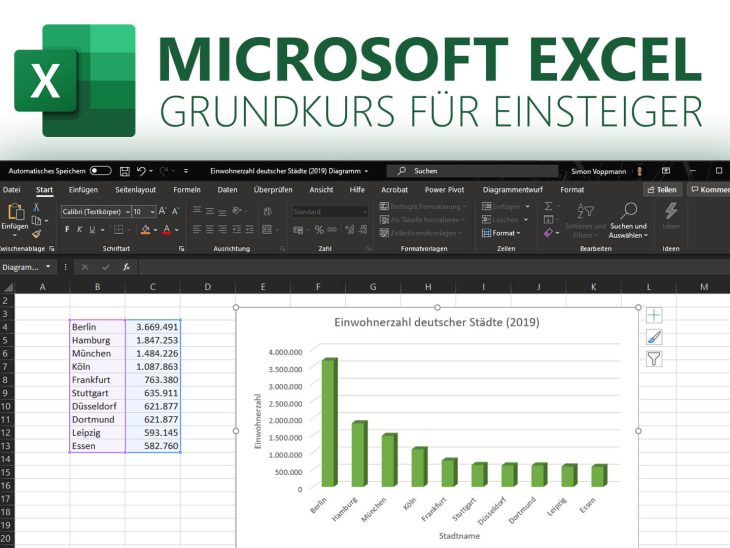Open the Power Pivot tab
730x548 pixels.
444,189
